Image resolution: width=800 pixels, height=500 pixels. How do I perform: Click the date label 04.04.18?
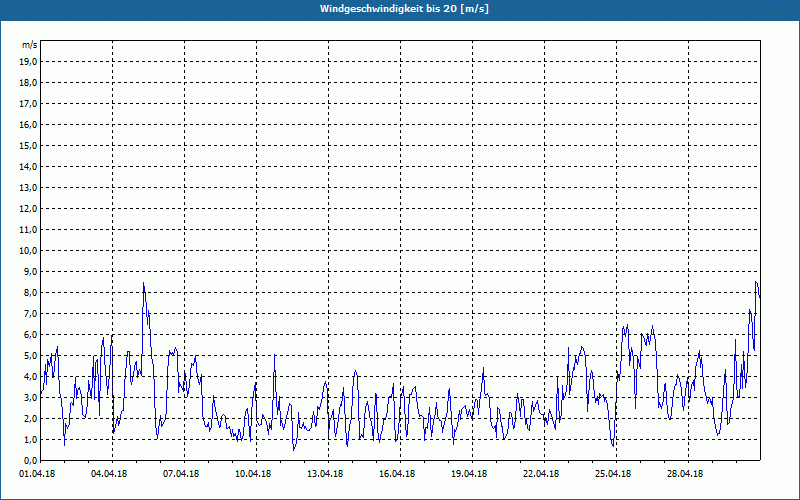109,474
